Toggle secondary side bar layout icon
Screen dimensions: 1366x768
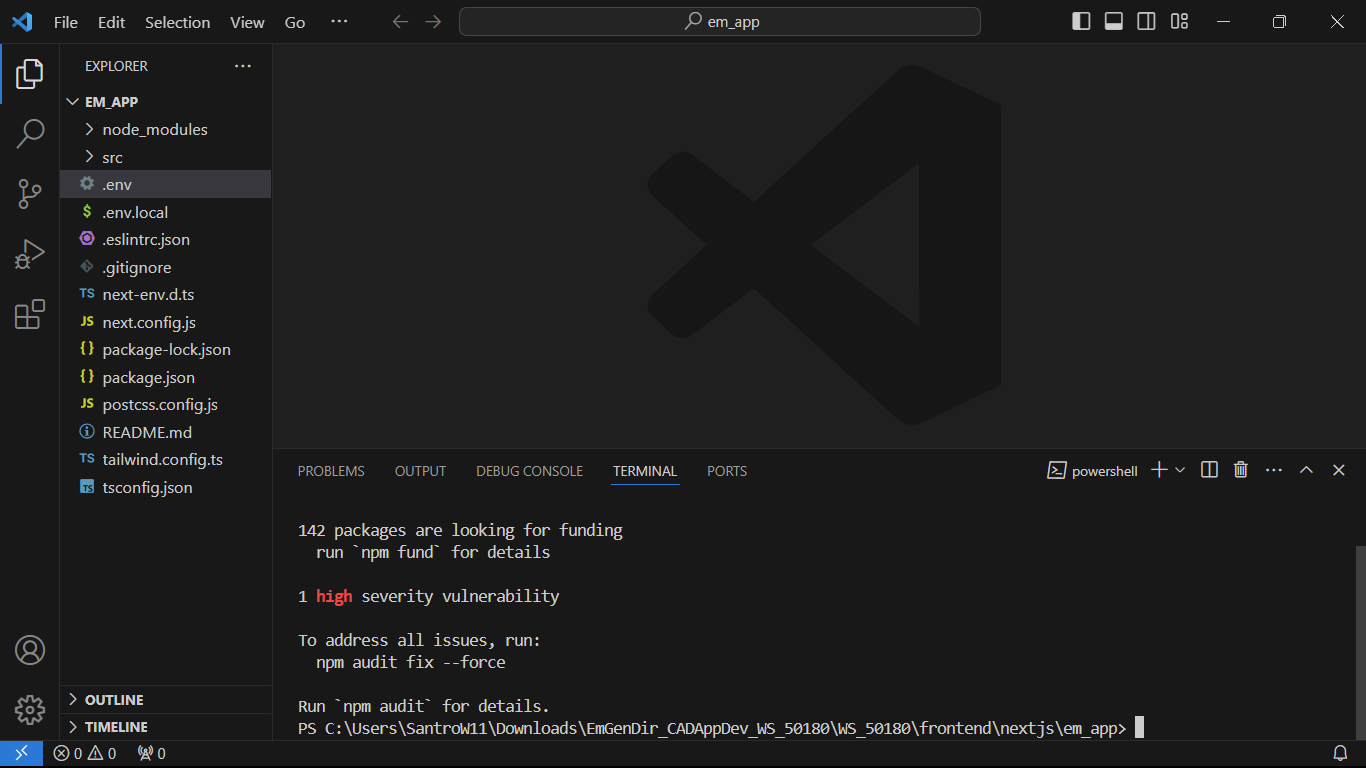(1147, 21)
